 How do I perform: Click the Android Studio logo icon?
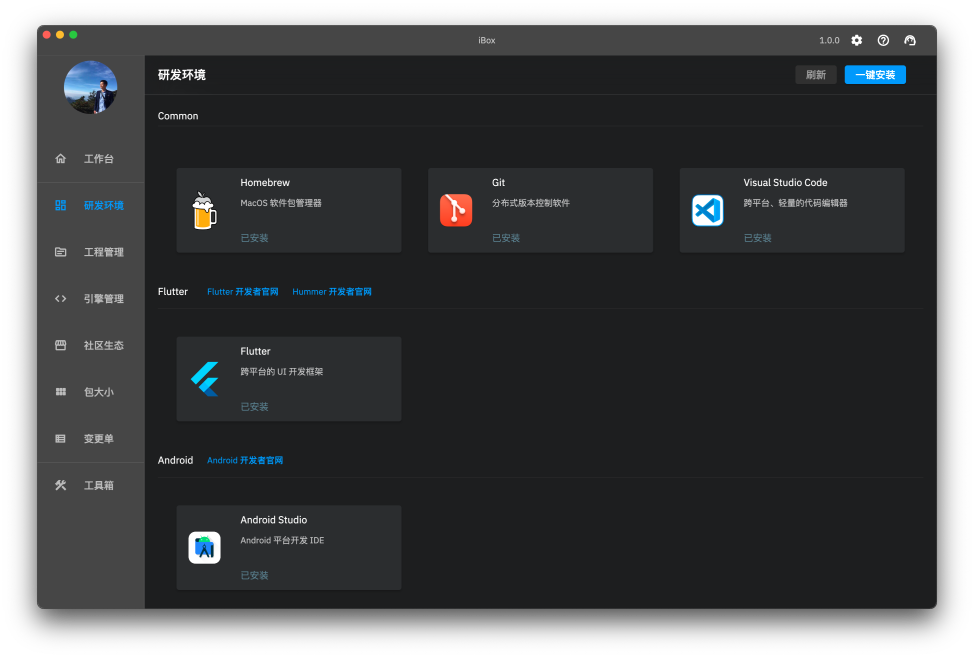coord(204,547)
